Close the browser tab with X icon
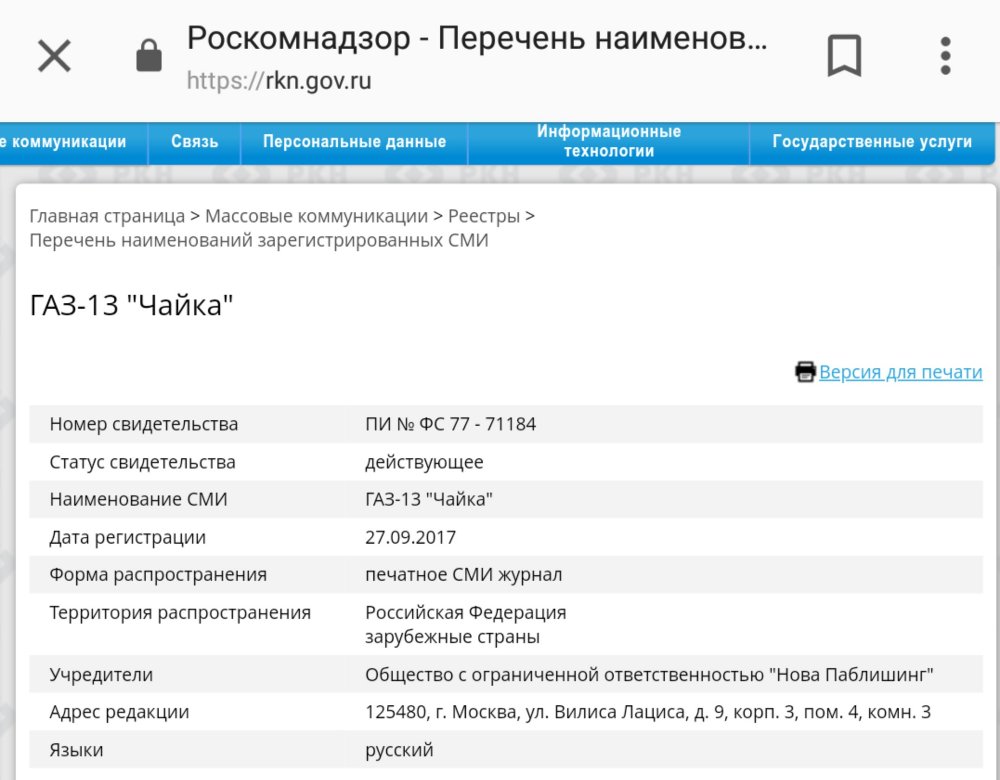Image resolution: width=1000 pixels, height=780 pixels. tap(54, 56)
